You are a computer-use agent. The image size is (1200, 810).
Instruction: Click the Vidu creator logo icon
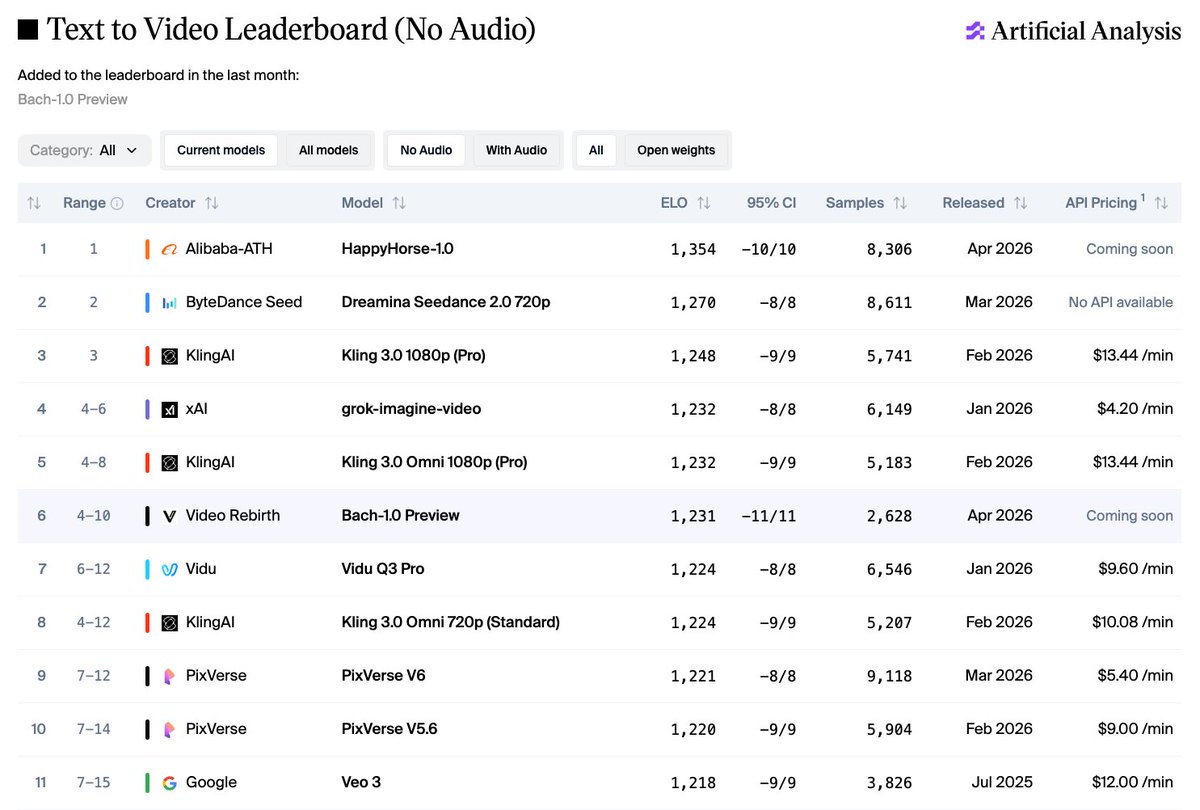pyautogui.click(x=170, y=569)
